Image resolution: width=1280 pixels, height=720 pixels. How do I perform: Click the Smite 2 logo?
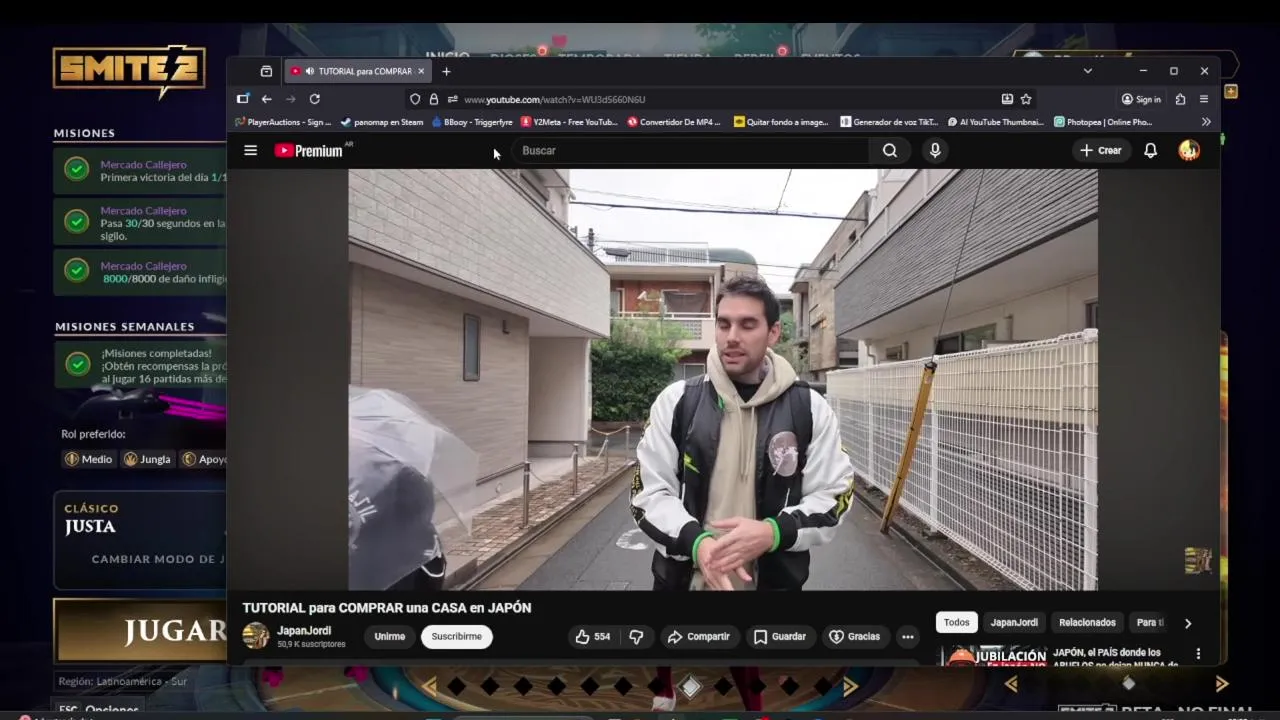(129, 71)
